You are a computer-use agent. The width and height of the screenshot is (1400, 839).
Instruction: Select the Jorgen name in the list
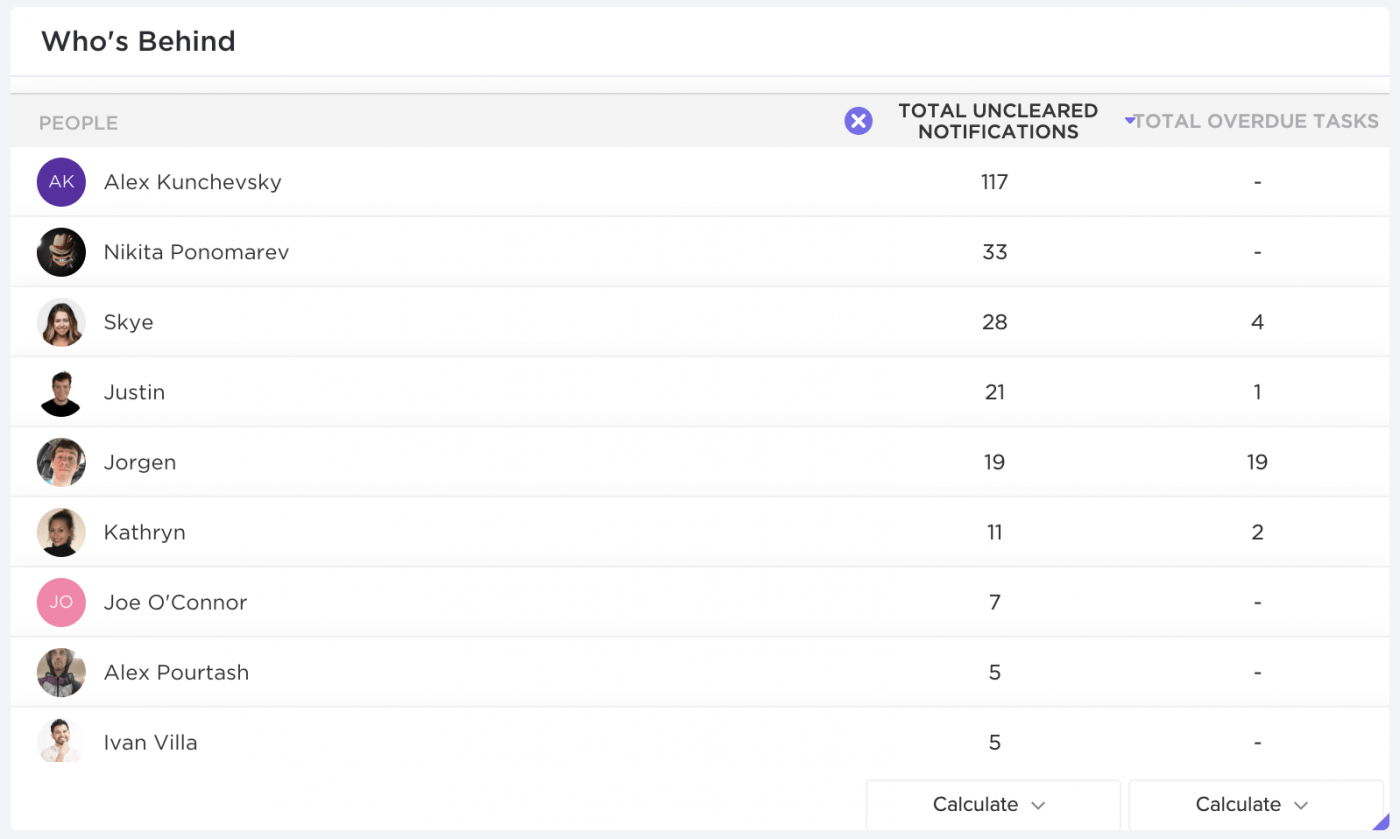(140, 462)
